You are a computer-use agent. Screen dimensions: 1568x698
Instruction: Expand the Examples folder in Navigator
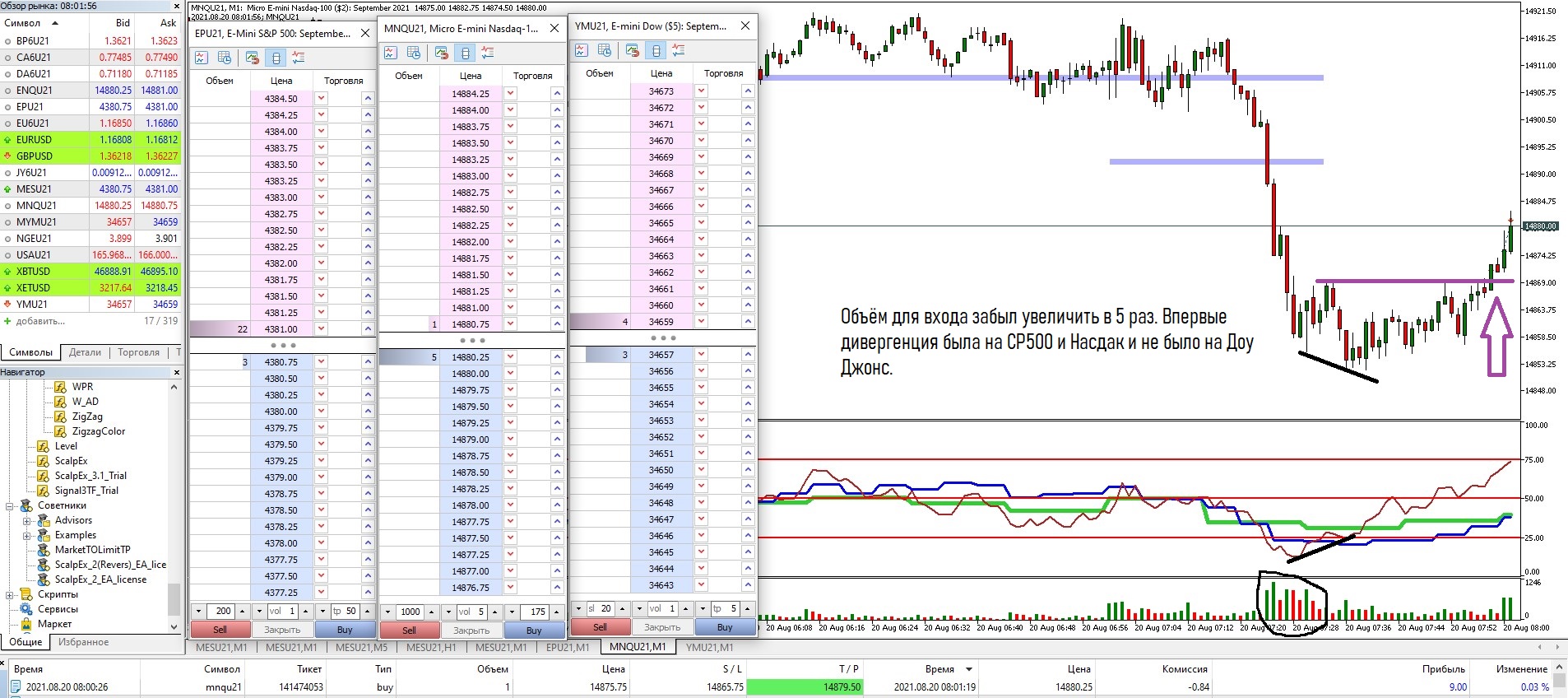[26, 535]
